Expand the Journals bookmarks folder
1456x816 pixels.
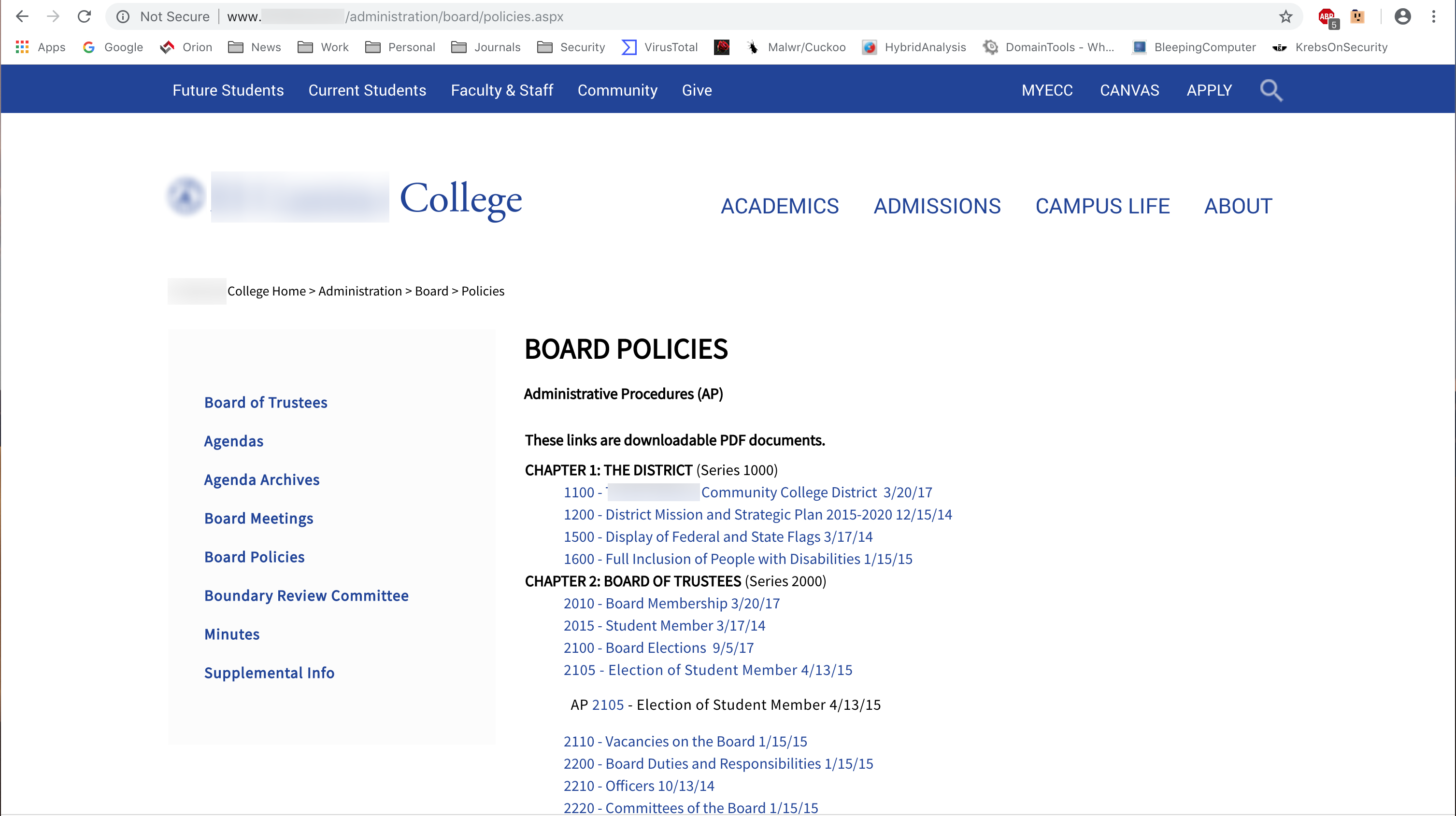coord(485,47)
